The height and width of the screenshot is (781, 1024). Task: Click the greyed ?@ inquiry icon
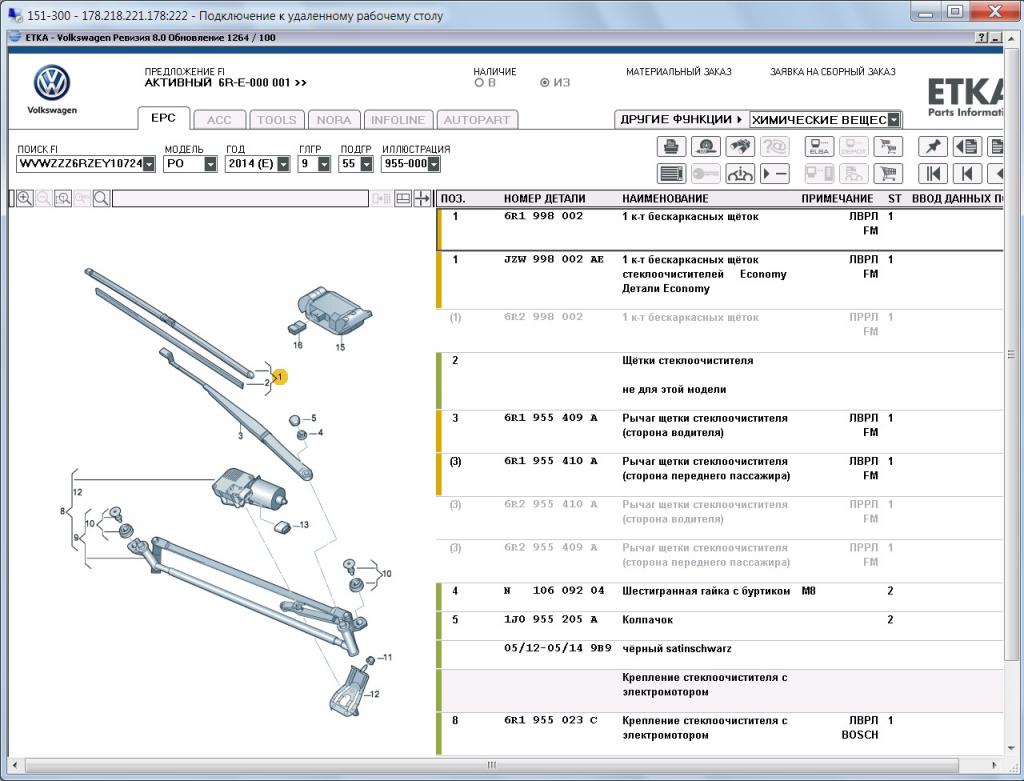pos(775,146)
